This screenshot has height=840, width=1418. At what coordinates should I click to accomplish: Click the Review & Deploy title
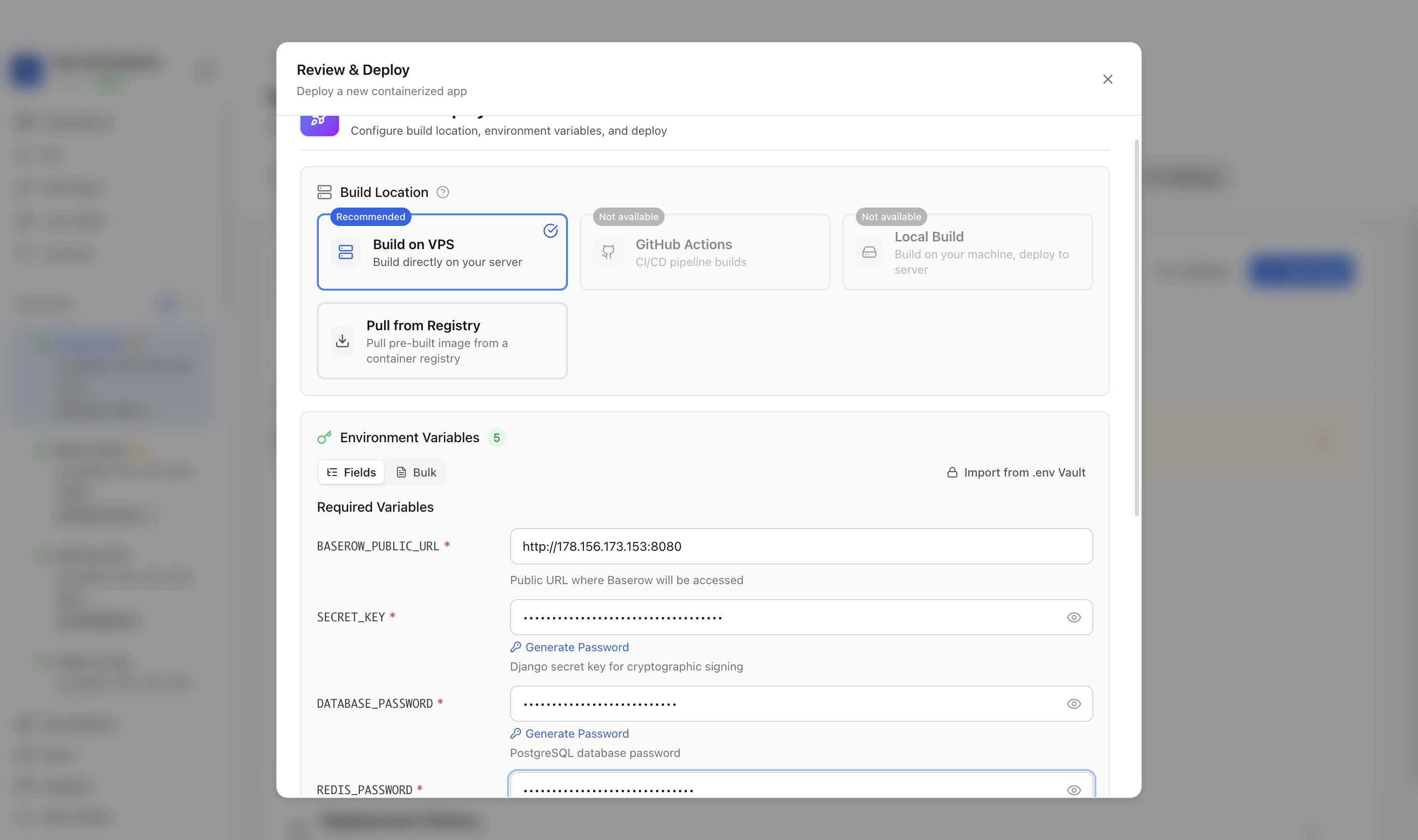(353, 70)
